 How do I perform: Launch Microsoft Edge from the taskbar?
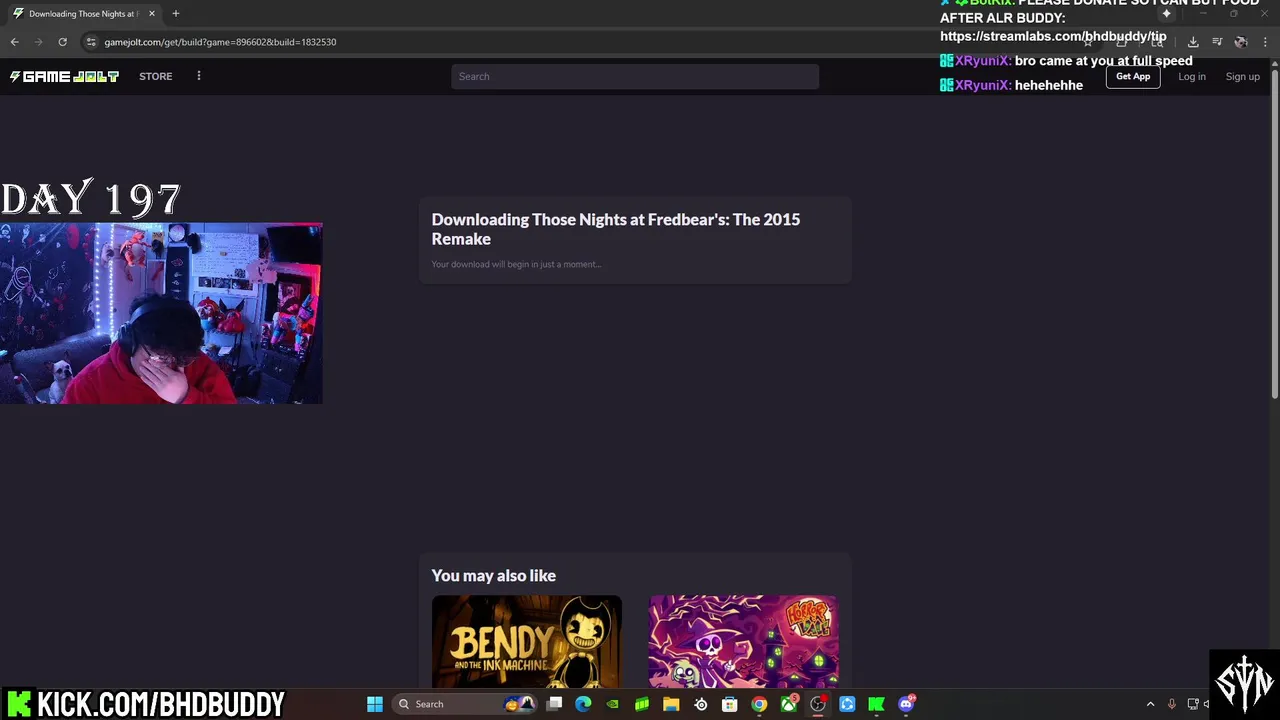pos(583,704)
